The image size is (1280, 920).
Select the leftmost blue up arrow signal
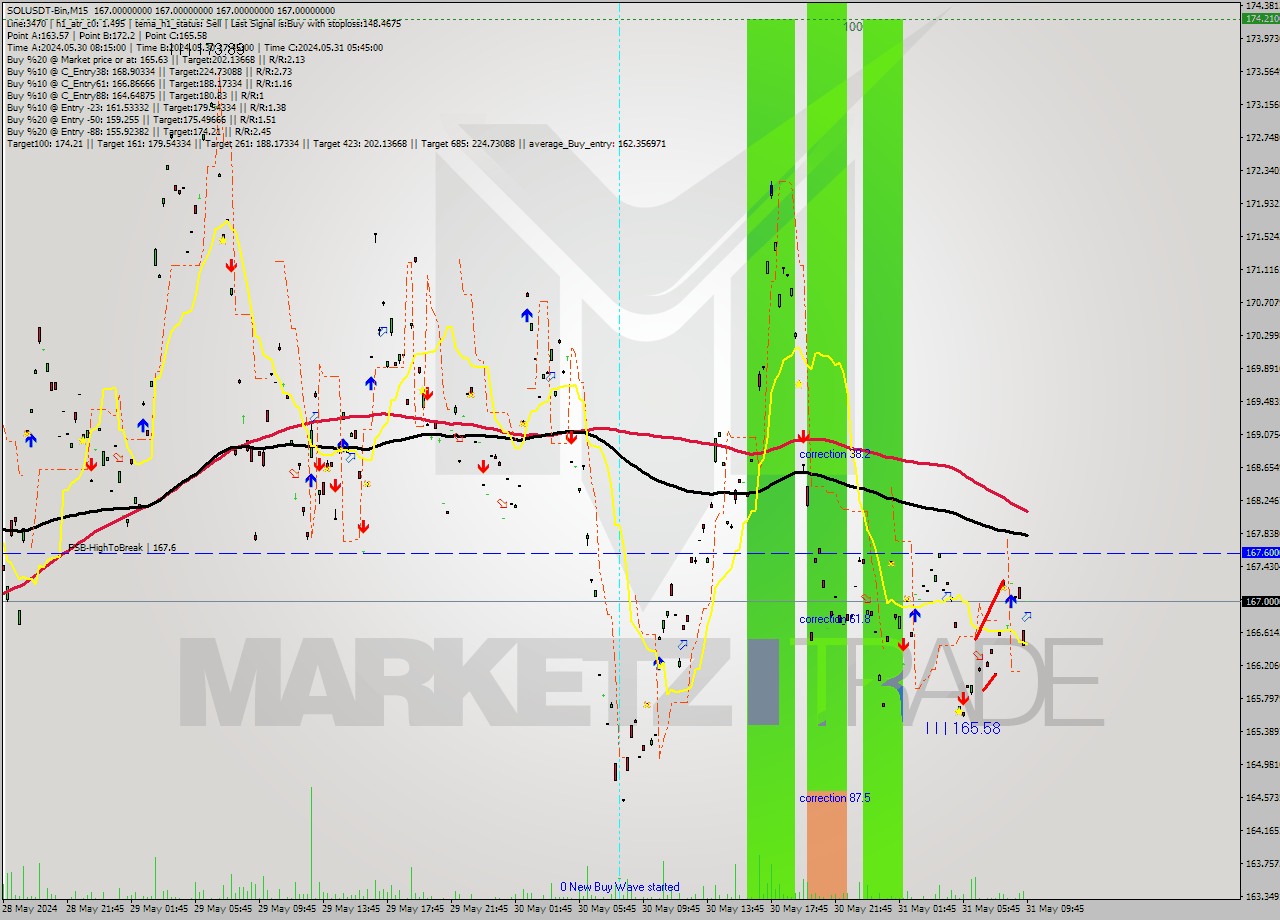pyautogui.click(x=31, y=440)
